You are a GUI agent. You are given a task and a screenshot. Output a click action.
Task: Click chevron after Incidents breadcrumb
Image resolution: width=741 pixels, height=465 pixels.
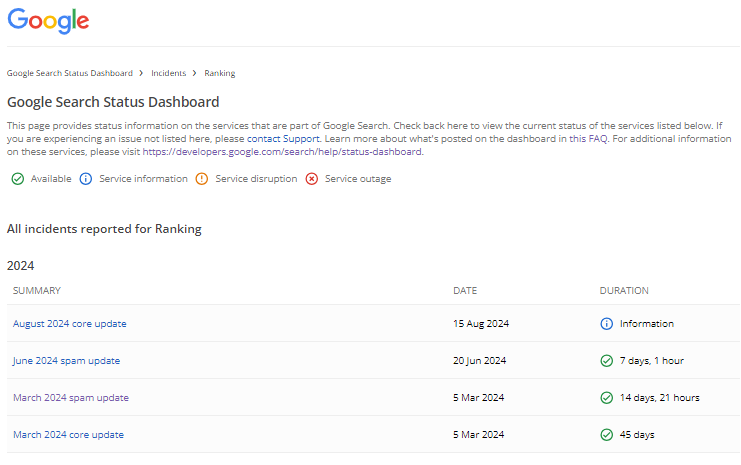pyautogui.click(x=194, y=73)
